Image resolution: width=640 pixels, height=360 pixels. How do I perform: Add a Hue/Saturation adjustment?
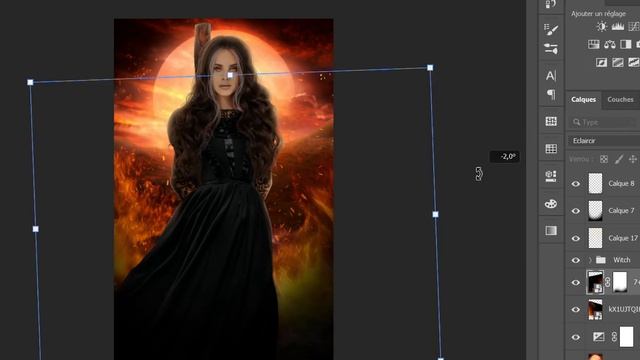(x=593, y=44)
